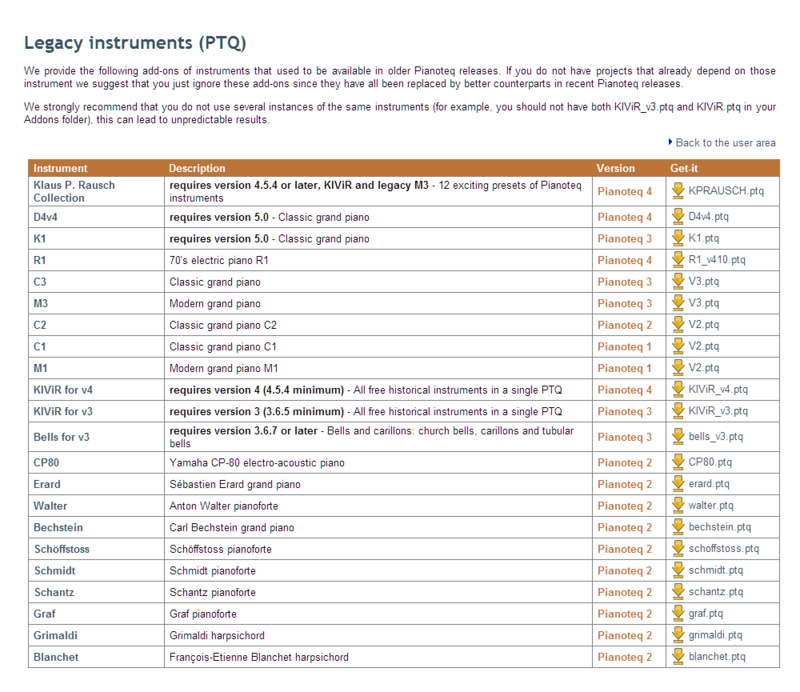Click download arrow icon for K1.ptq
The height and width of the screenshot is (692, 800).
678,238
